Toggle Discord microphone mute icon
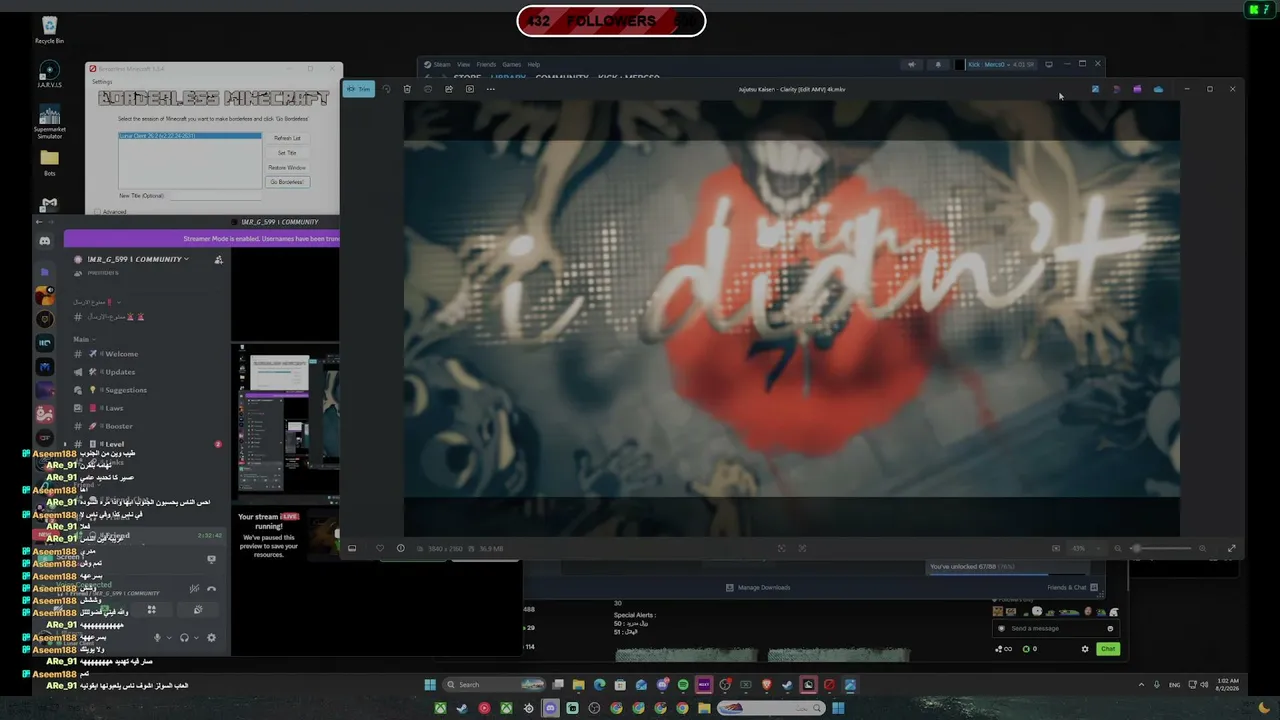The width and height of the screenshot is (1280, 720). 157,637
